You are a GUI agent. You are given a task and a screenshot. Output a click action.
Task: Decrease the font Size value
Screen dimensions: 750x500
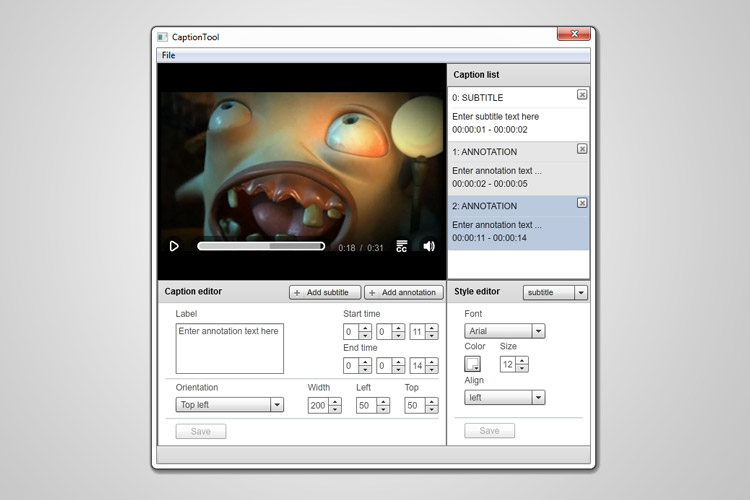point(522,368)
